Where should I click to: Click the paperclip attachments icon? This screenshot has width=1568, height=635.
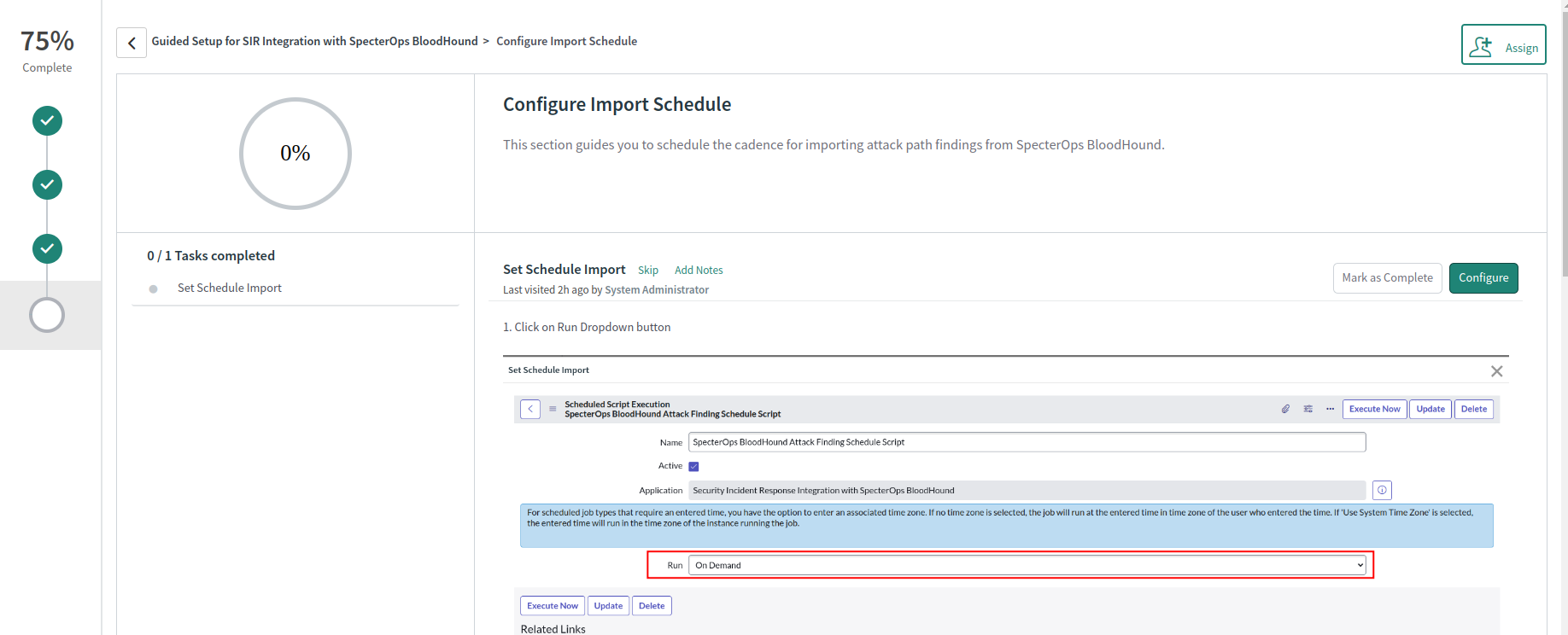(1285, 409)
